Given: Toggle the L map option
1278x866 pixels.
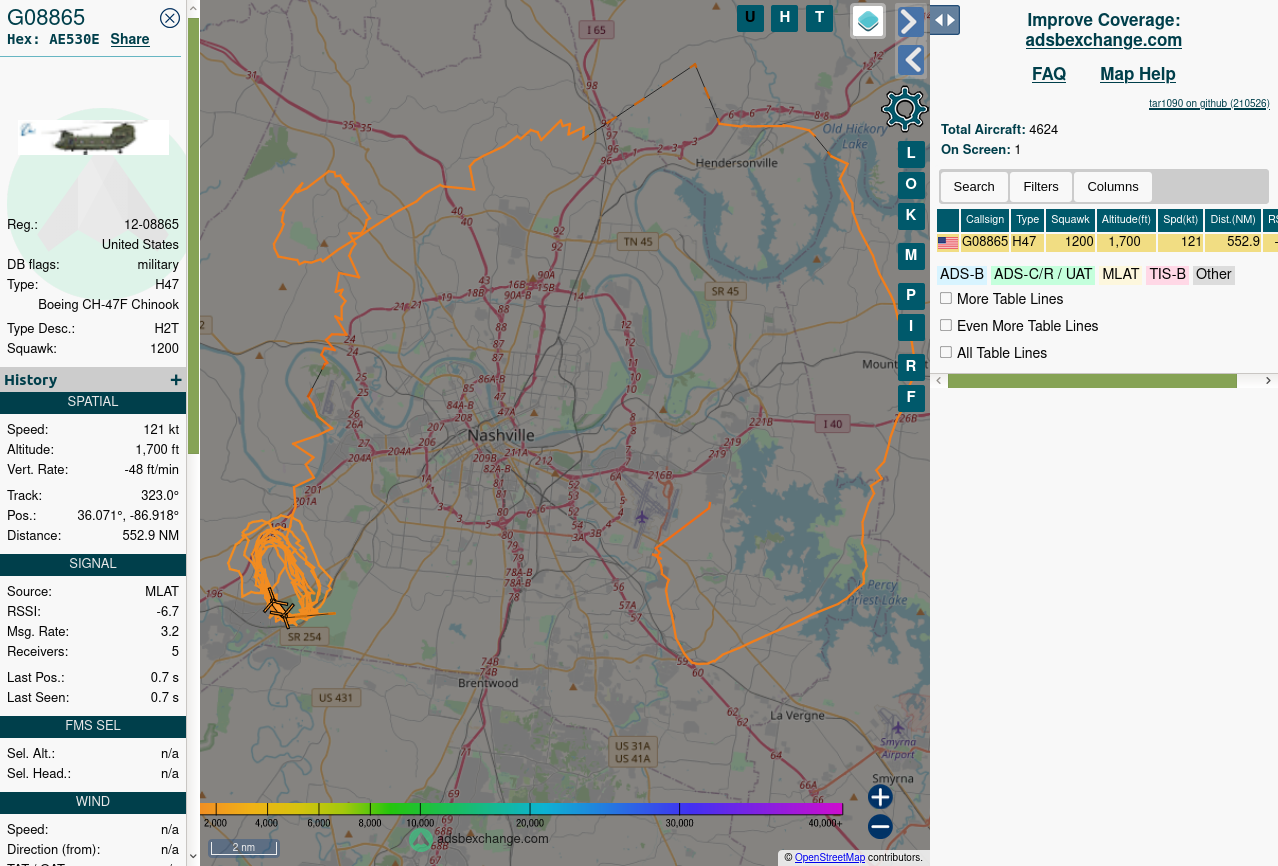Looking at the screenshot, I should click(911, 154).
